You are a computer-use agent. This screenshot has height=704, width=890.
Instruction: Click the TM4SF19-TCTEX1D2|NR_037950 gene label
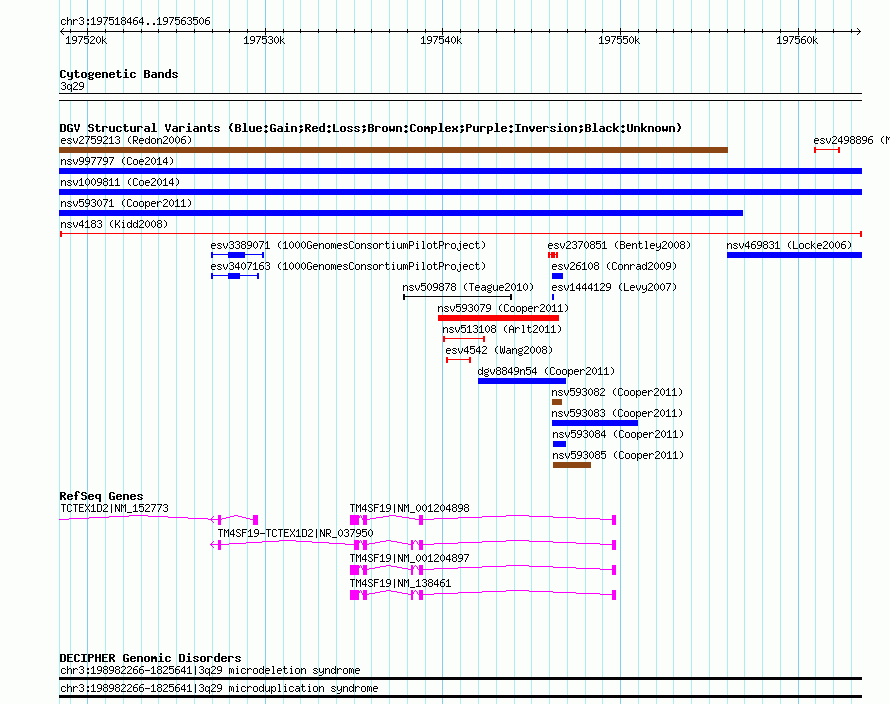point(295,533)
